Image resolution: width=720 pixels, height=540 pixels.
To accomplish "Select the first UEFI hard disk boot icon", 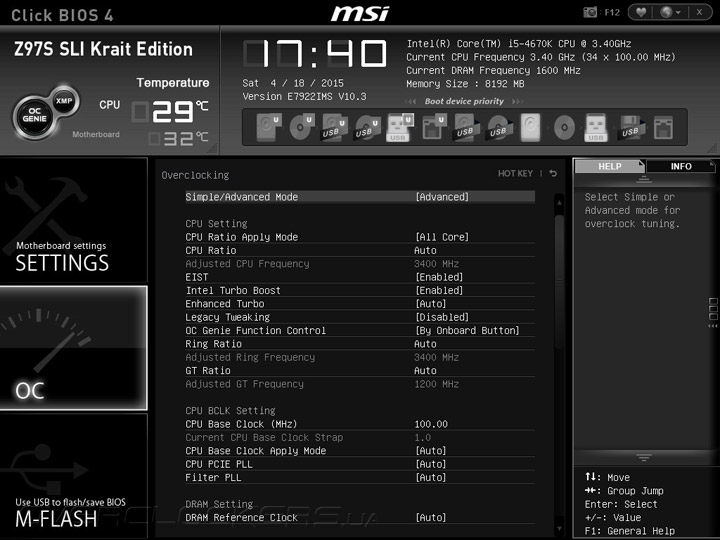I will (269, 127).
